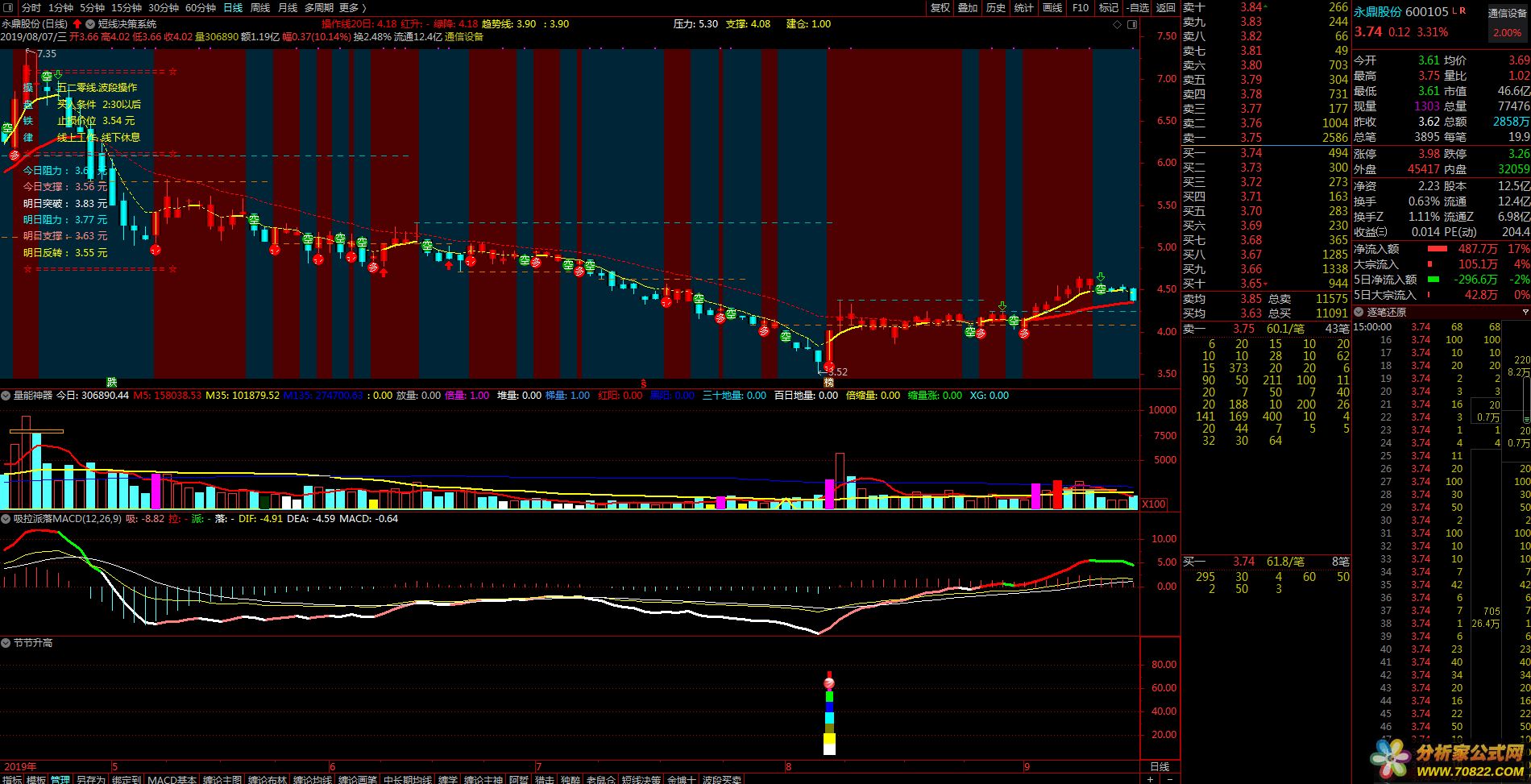The width and height of the screenshot is (1531, 784).
Task: Select the 15分钟 period
Action: pyautogui.click(x=127, y=7)
